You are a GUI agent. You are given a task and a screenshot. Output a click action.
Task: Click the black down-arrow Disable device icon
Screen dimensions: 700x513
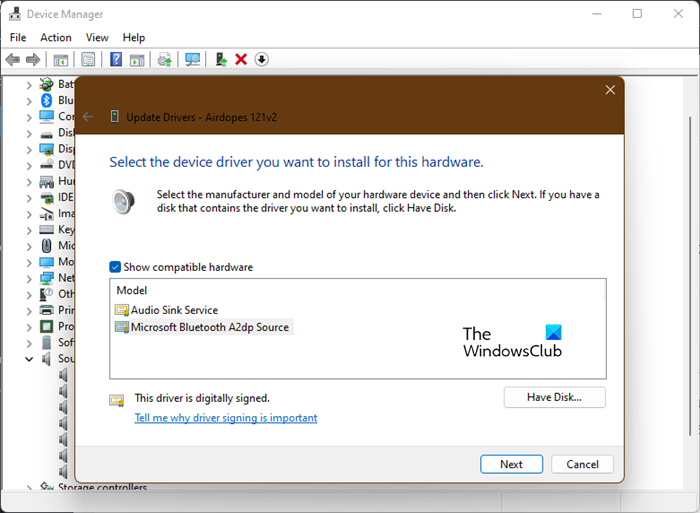[x=262, y=60]
